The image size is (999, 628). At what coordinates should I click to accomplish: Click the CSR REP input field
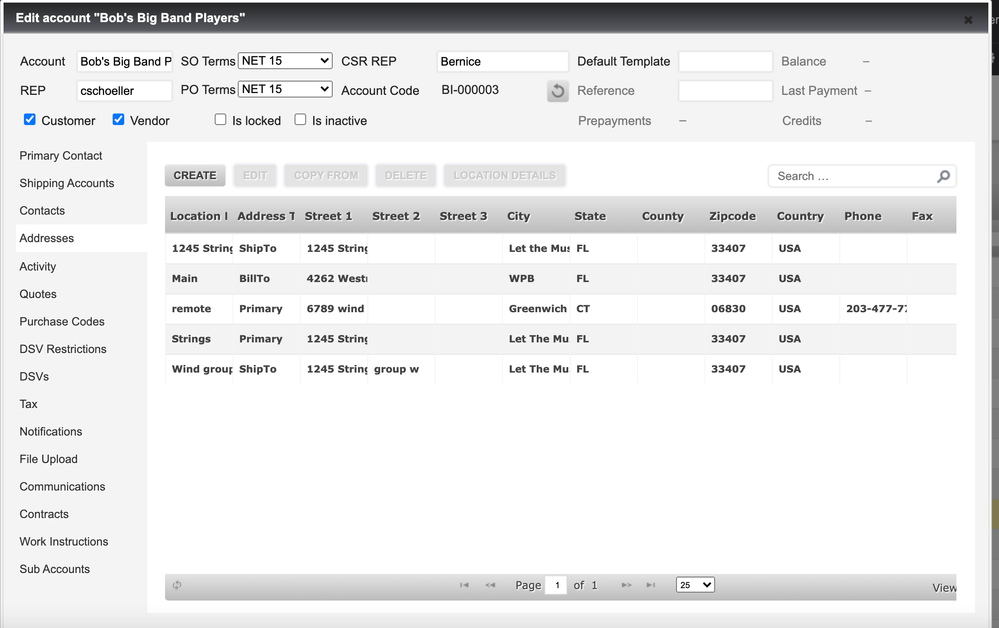click(503, 62)
